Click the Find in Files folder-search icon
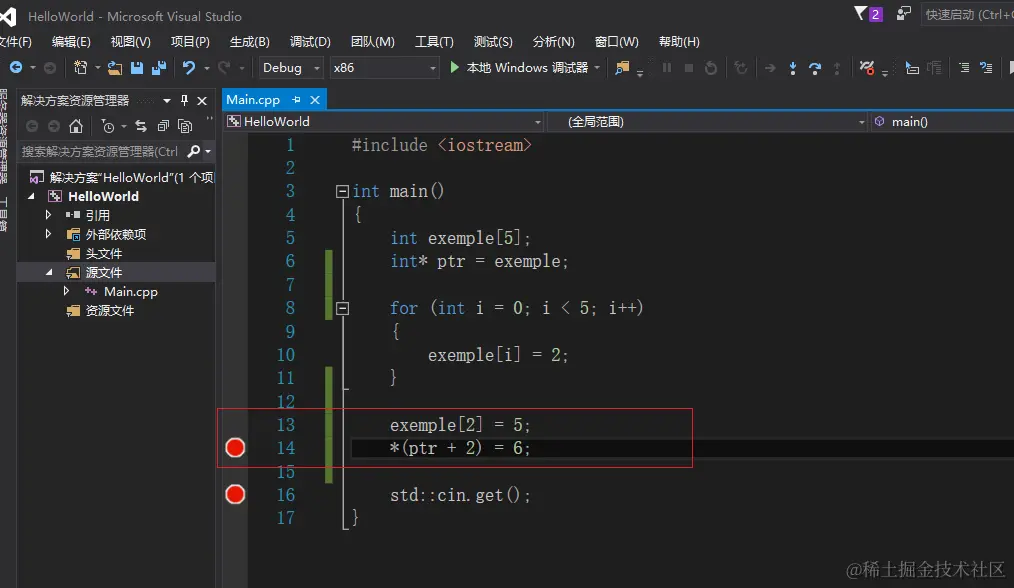 622,67
